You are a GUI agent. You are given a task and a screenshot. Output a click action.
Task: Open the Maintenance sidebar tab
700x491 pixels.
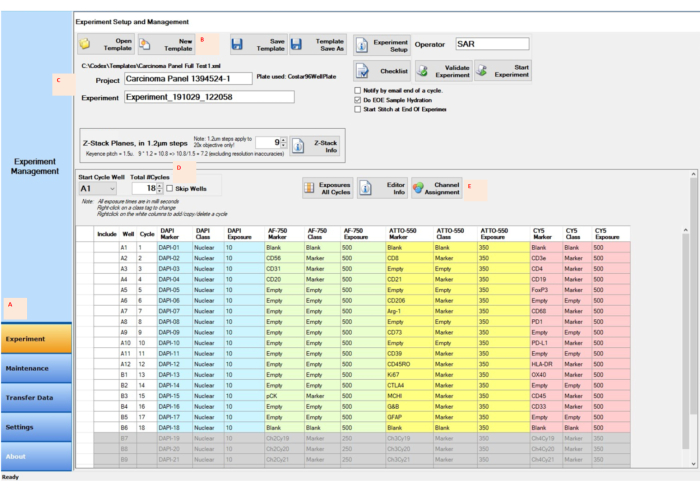[x=36, y=368]
